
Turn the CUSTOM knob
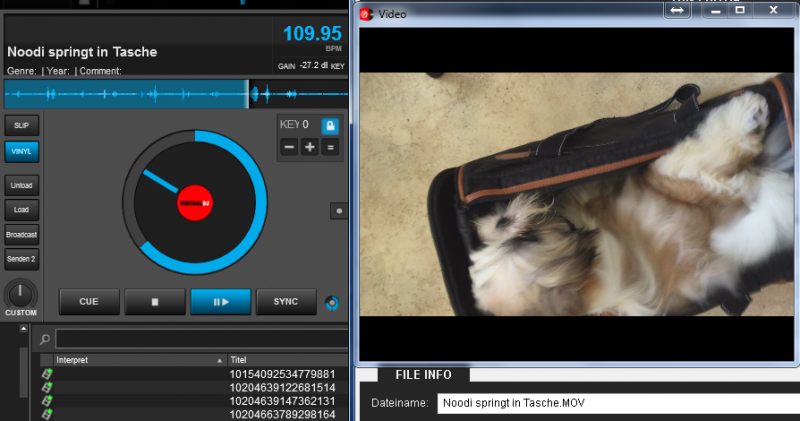click(20, 294)
